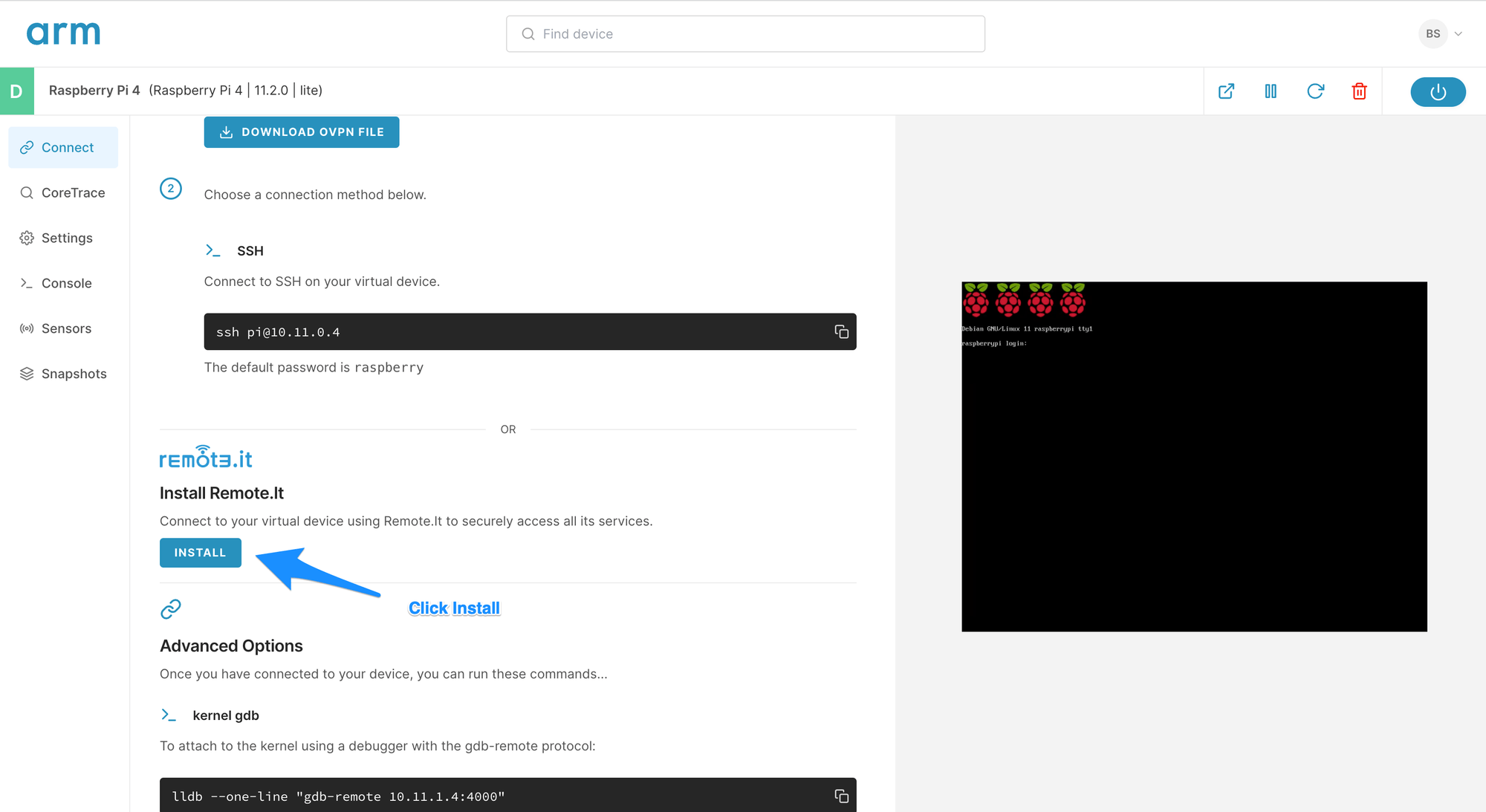Click the open in new window icon

click(x=1226, y=91)
